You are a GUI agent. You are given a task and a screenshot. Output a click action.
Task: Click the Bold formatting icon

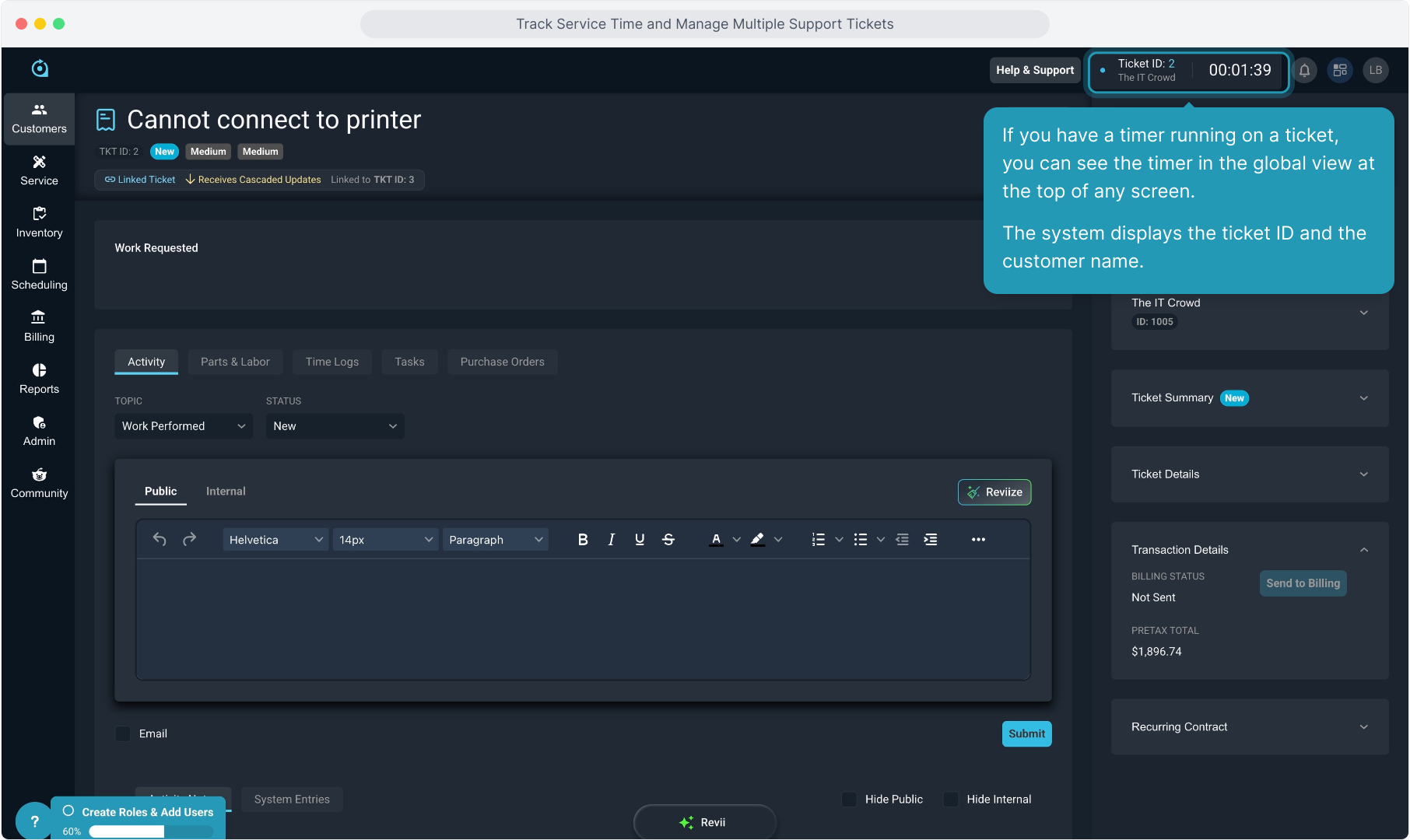pyautogui.click(x=583, y=540)
